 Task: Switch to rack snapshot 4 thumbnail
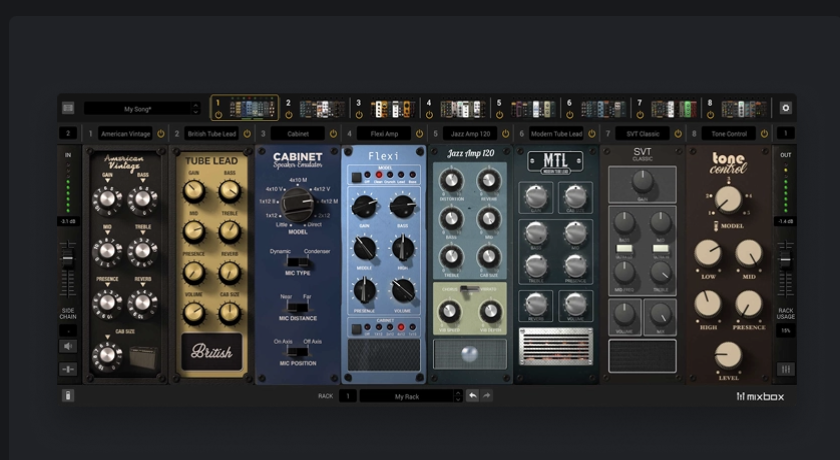pyautogui.click(x=463, y=109)
